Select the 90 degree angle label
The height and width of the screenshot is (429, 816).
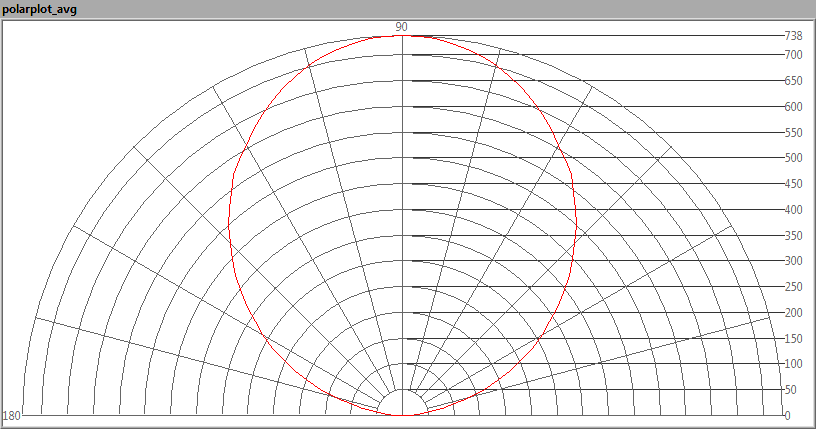(401, 27)
